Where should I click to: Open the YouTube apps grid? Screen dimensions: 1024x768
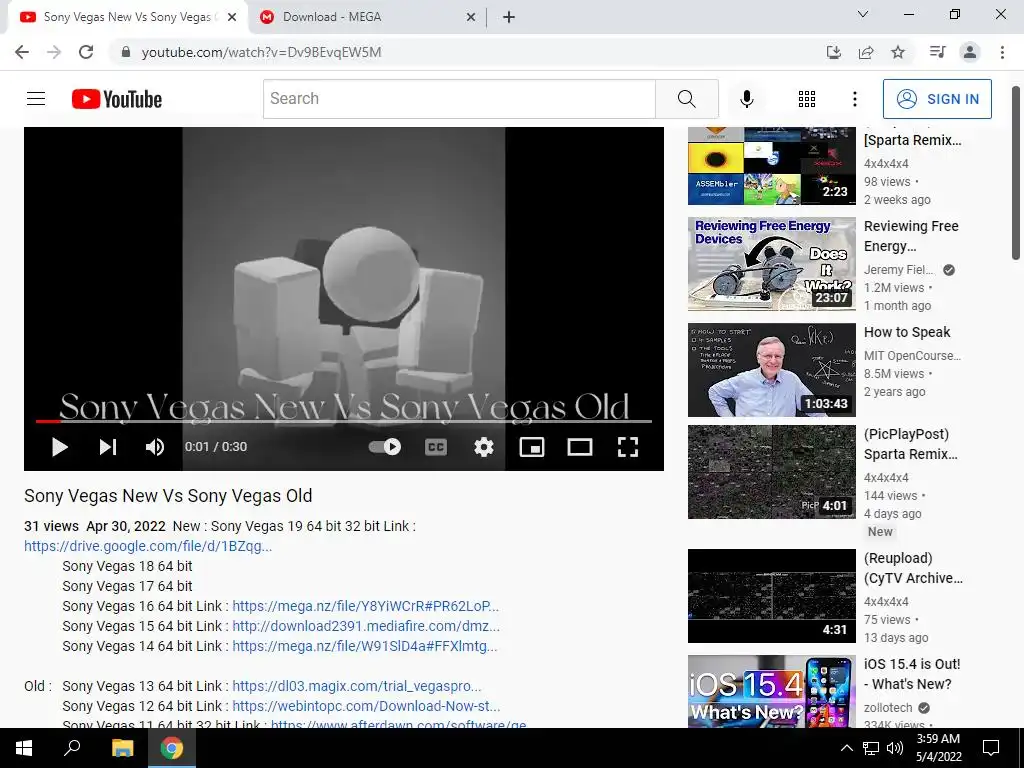(807, 99)
